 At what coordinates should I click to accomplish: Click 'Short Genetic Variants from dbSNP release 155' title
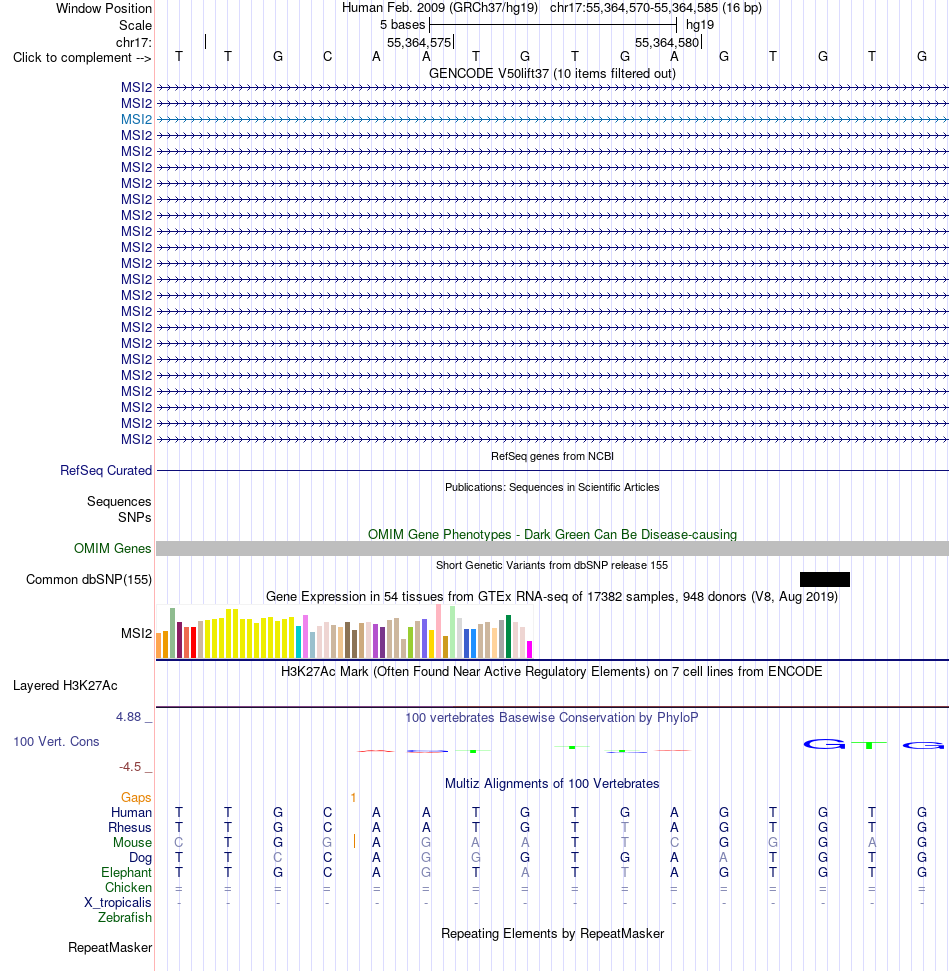tap(552, 565)
